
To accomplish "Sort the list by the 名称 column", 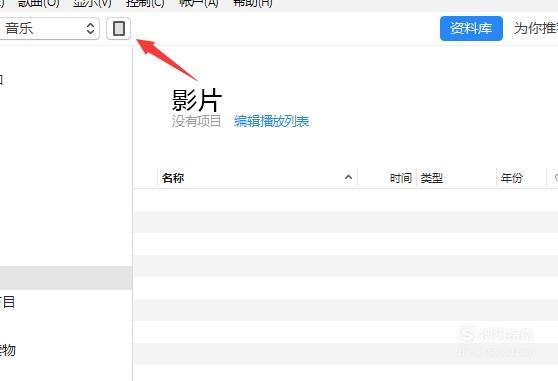I will (x=173, y=178).
